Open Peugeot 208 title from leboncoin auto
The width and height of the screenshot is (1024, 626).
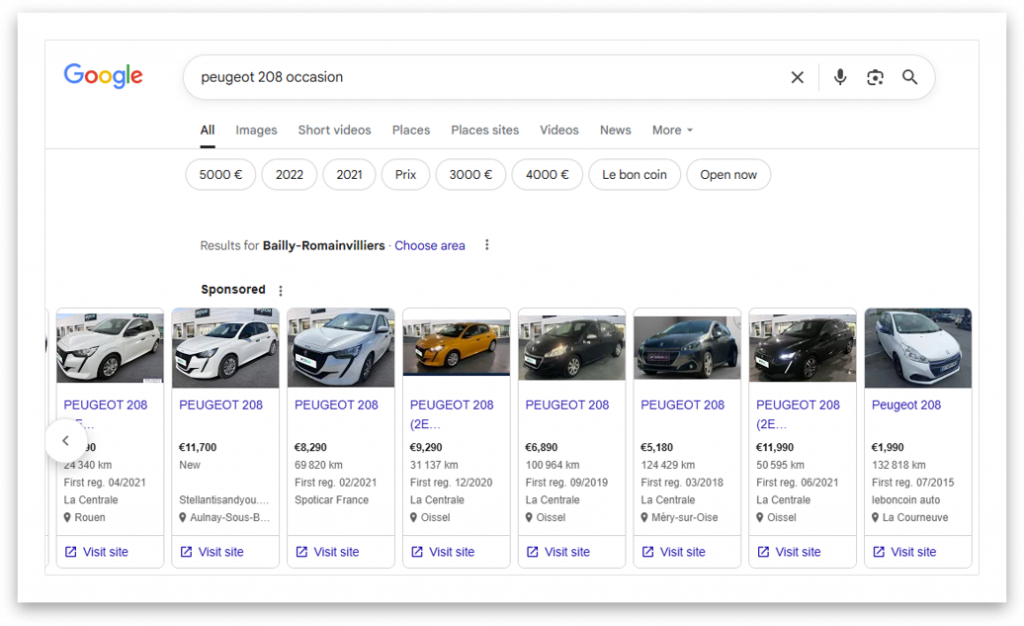tap(906, 405)
